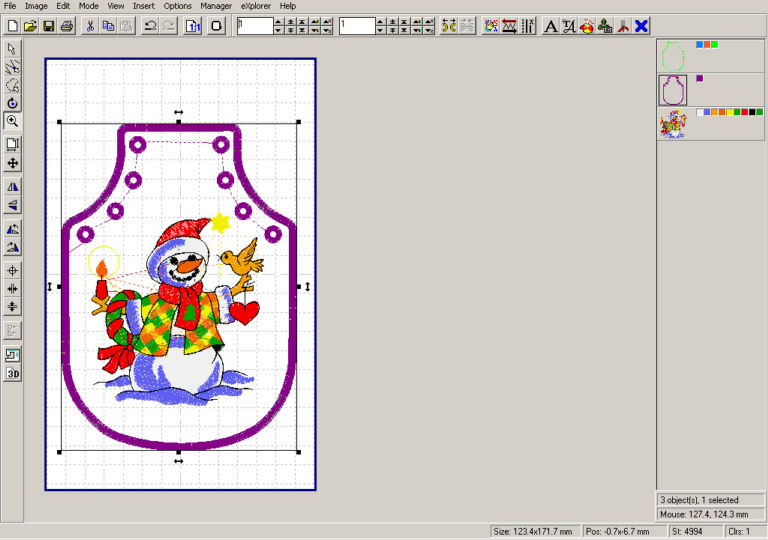Copy the selected object
The image size is (768, 540).
coord(108,26)
